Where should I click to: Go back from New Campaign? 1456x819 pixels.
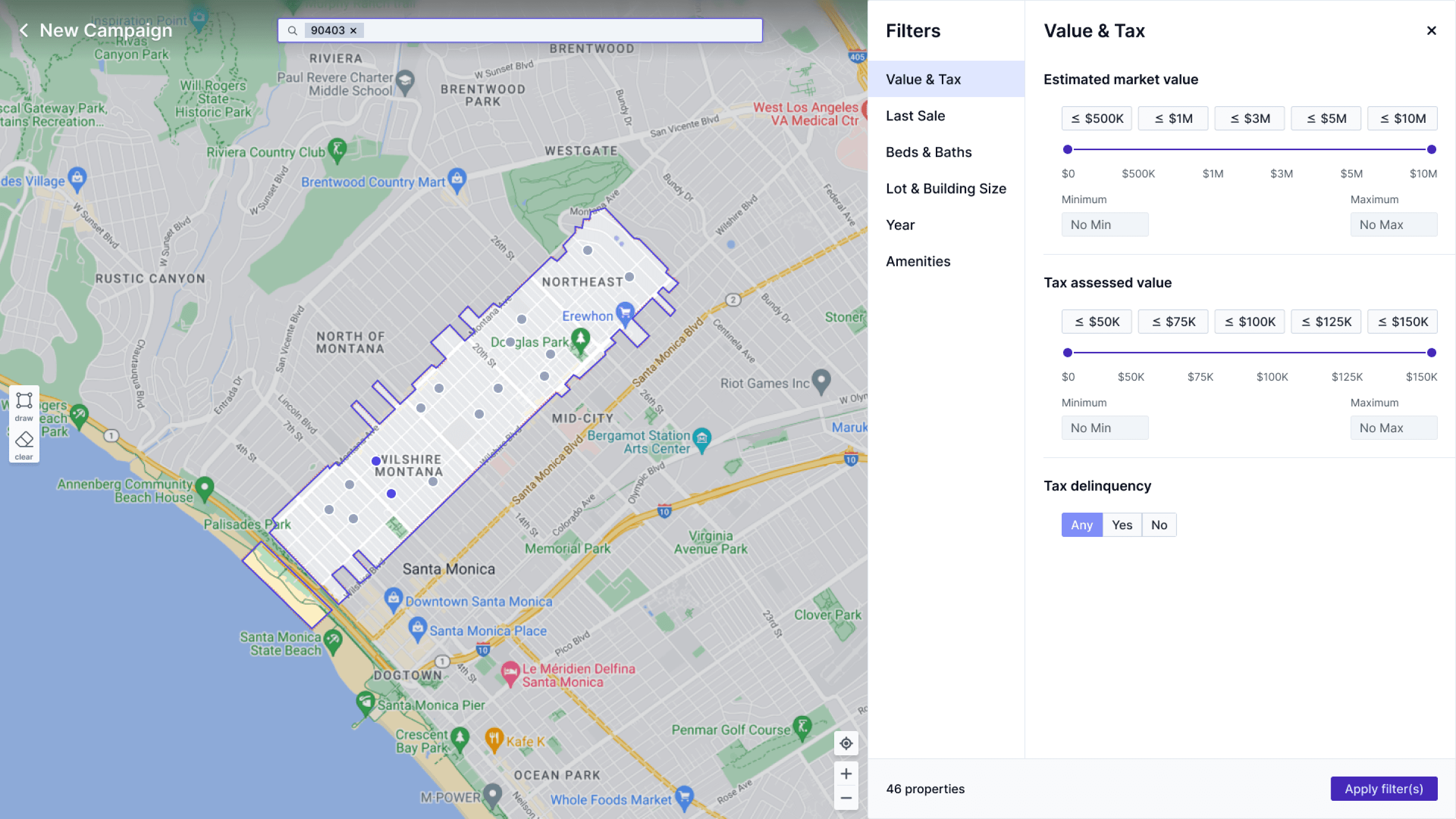coord(24,30)
